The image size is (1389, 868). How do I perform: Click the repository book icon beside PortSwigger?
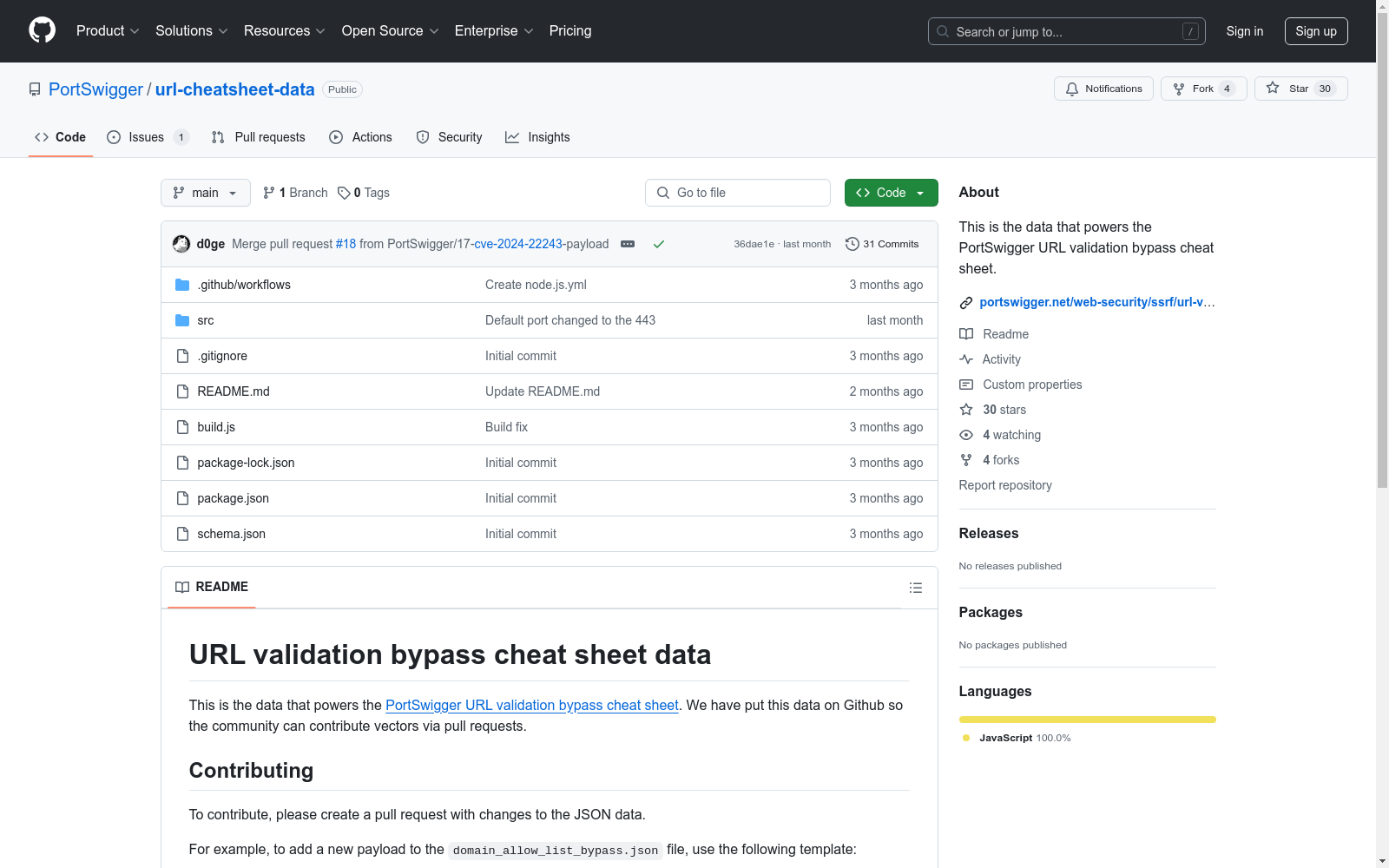[35, 89]
